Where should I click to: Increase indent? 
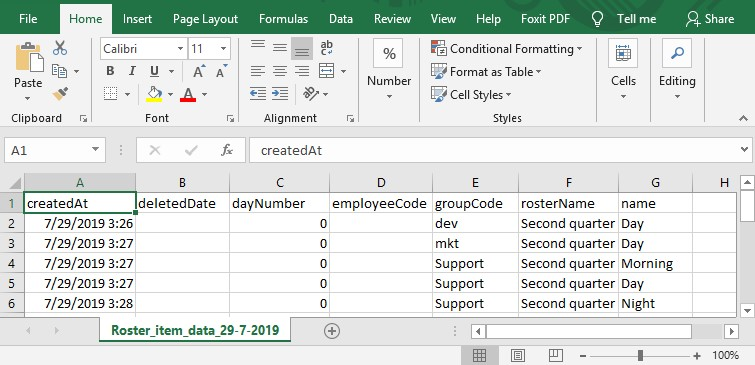click(x=280, y=93)
